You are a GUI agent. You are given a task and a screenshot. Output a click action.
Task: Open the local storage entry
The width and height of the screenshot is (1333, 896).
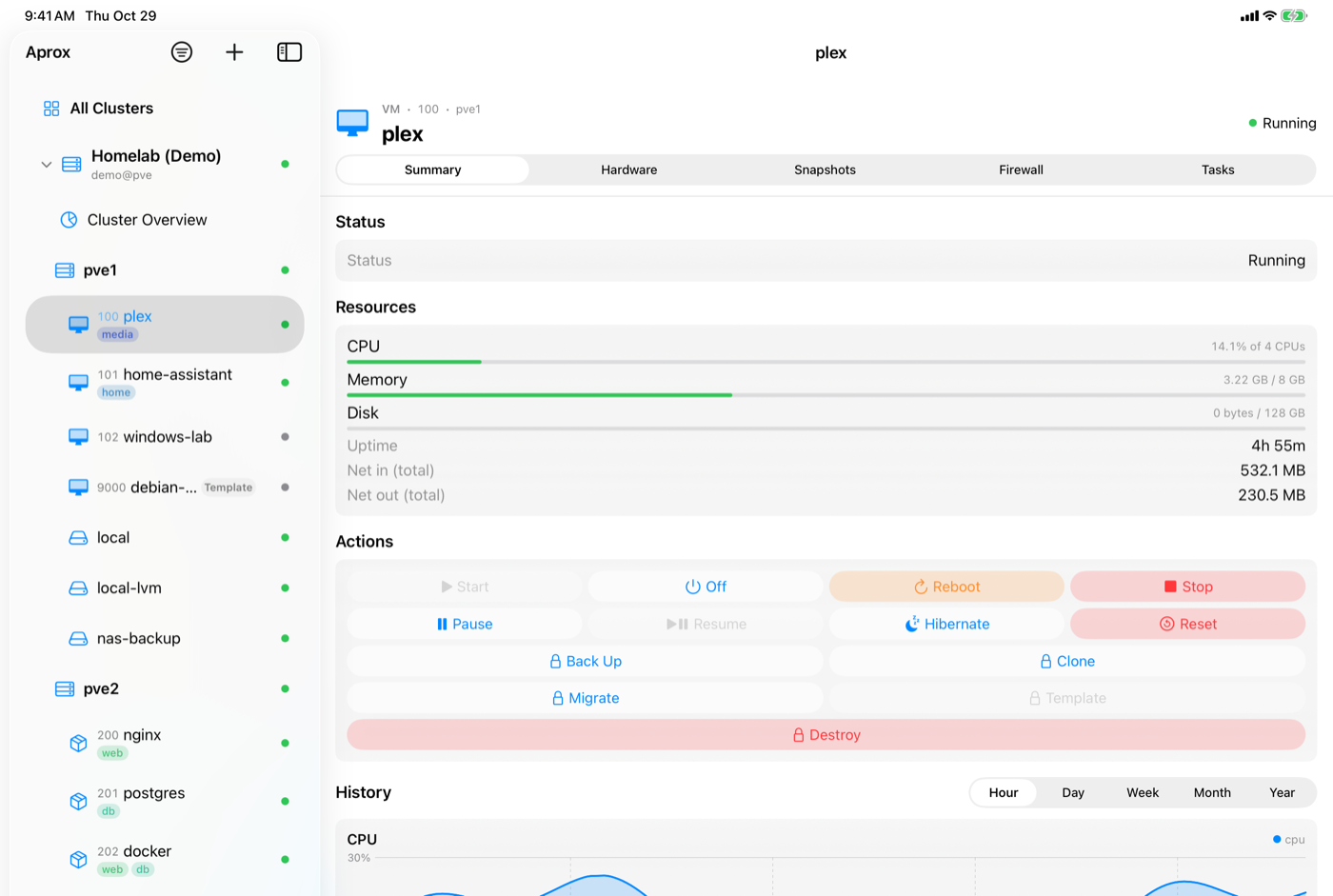(x=165, y=538)
